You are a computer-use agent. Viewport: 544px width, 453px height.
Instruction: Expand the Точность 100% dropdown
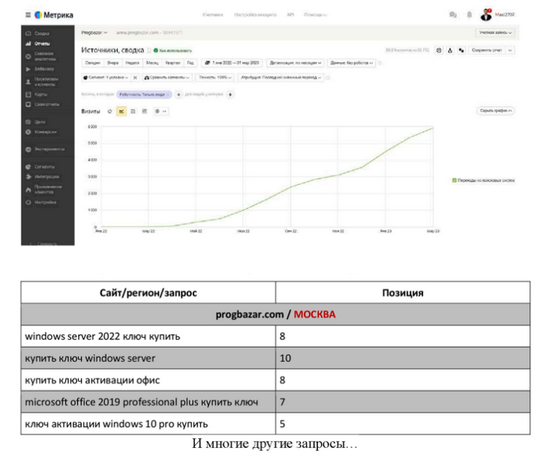[x=215, y=77]
